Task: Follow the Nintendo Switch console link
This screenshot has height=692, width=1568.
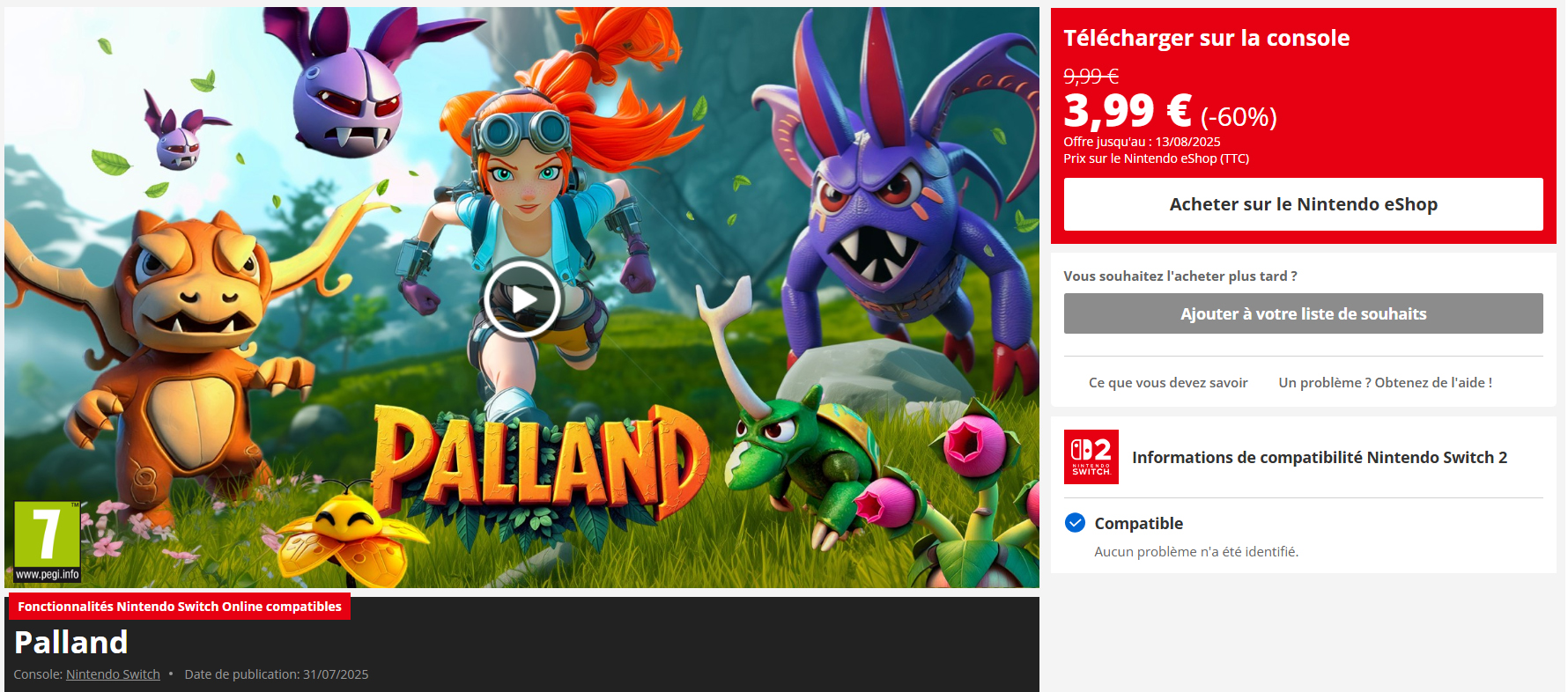Action: click(x=113, y=674)
